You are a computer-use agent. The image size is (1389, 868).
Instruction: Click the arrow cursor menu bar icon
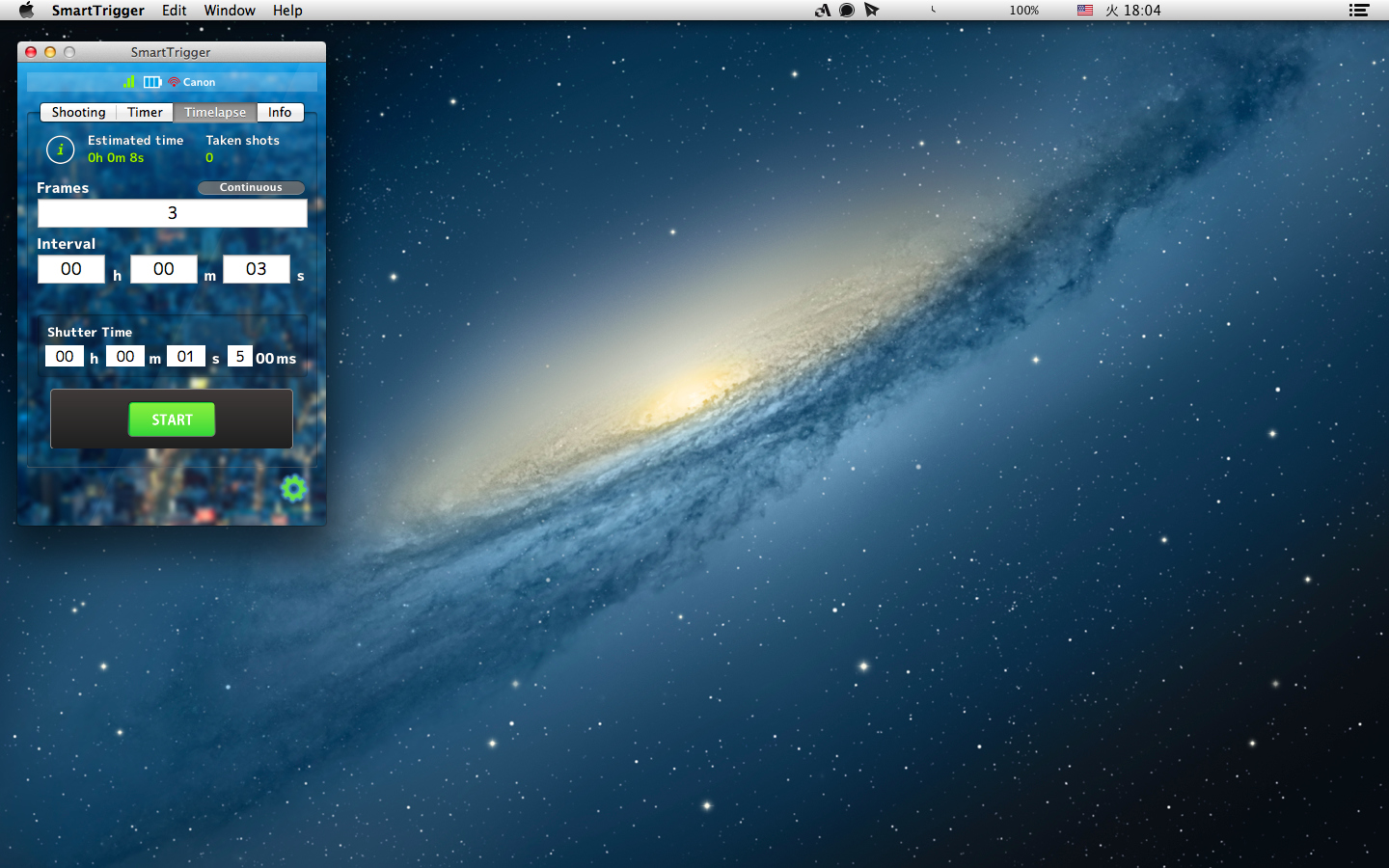pyautogui.click(x=872, y=10)
